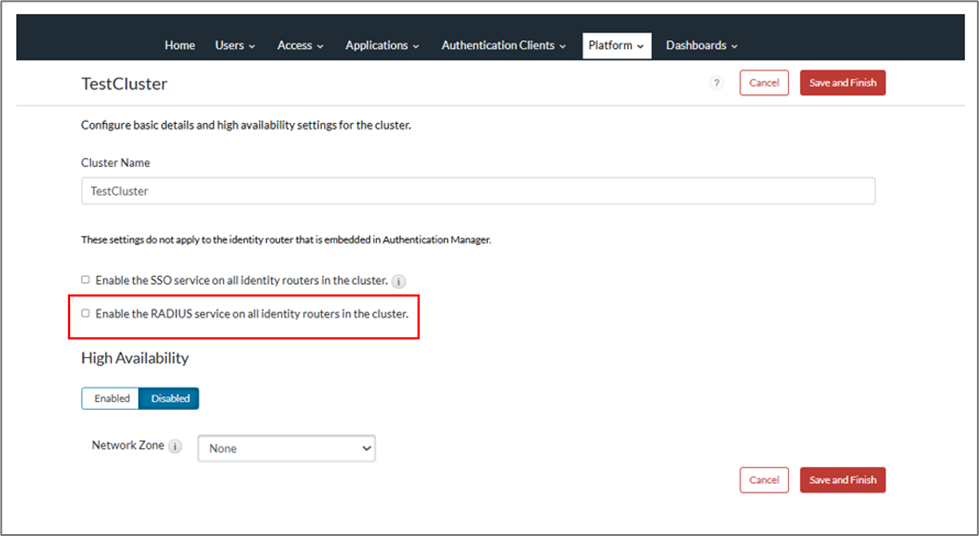Expand the Users menu
The width and height of the screenshot is (979, 536).
(235, 45)
